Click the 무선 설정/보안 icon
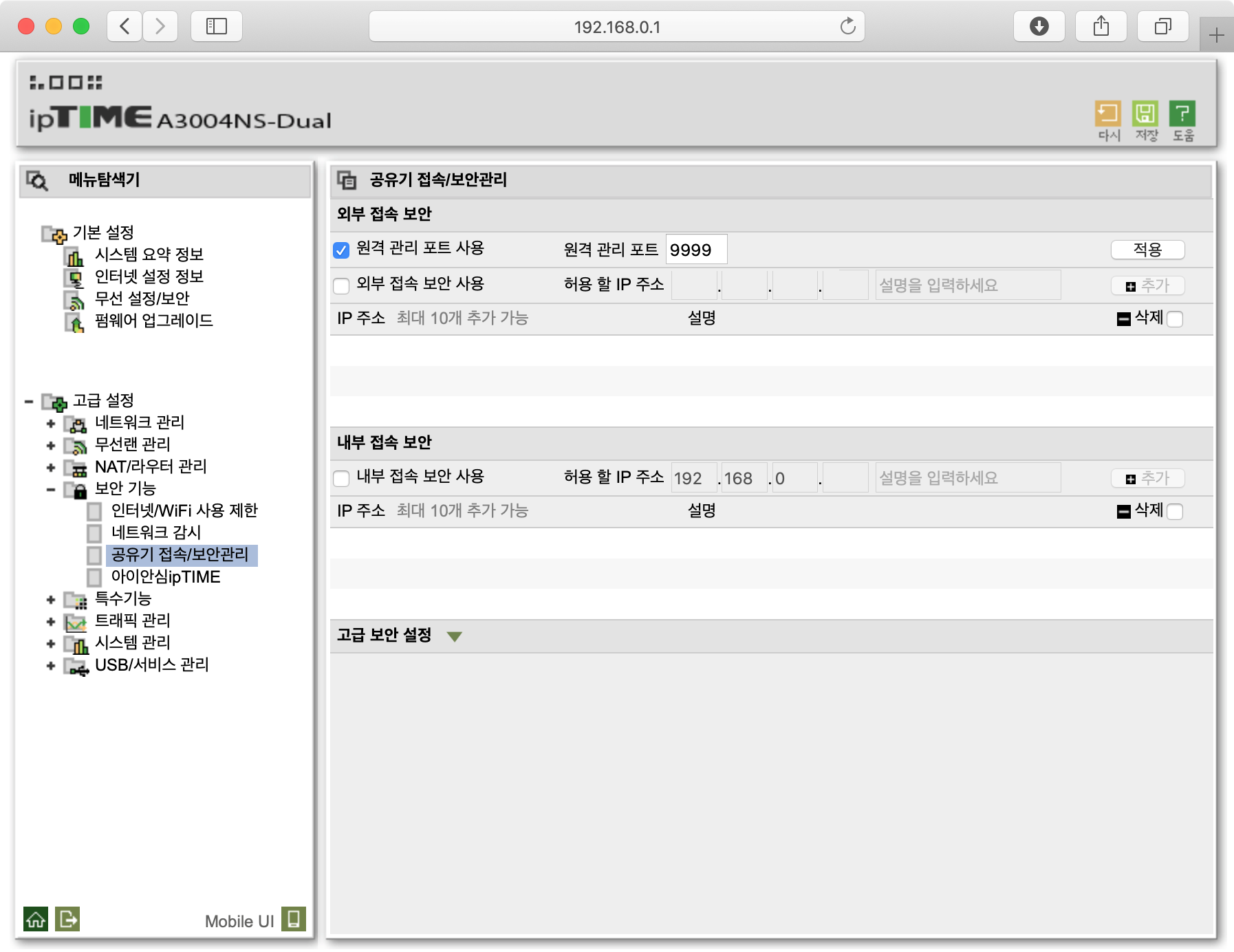This screenshot has width=1234, height=952. coord(74,301)
